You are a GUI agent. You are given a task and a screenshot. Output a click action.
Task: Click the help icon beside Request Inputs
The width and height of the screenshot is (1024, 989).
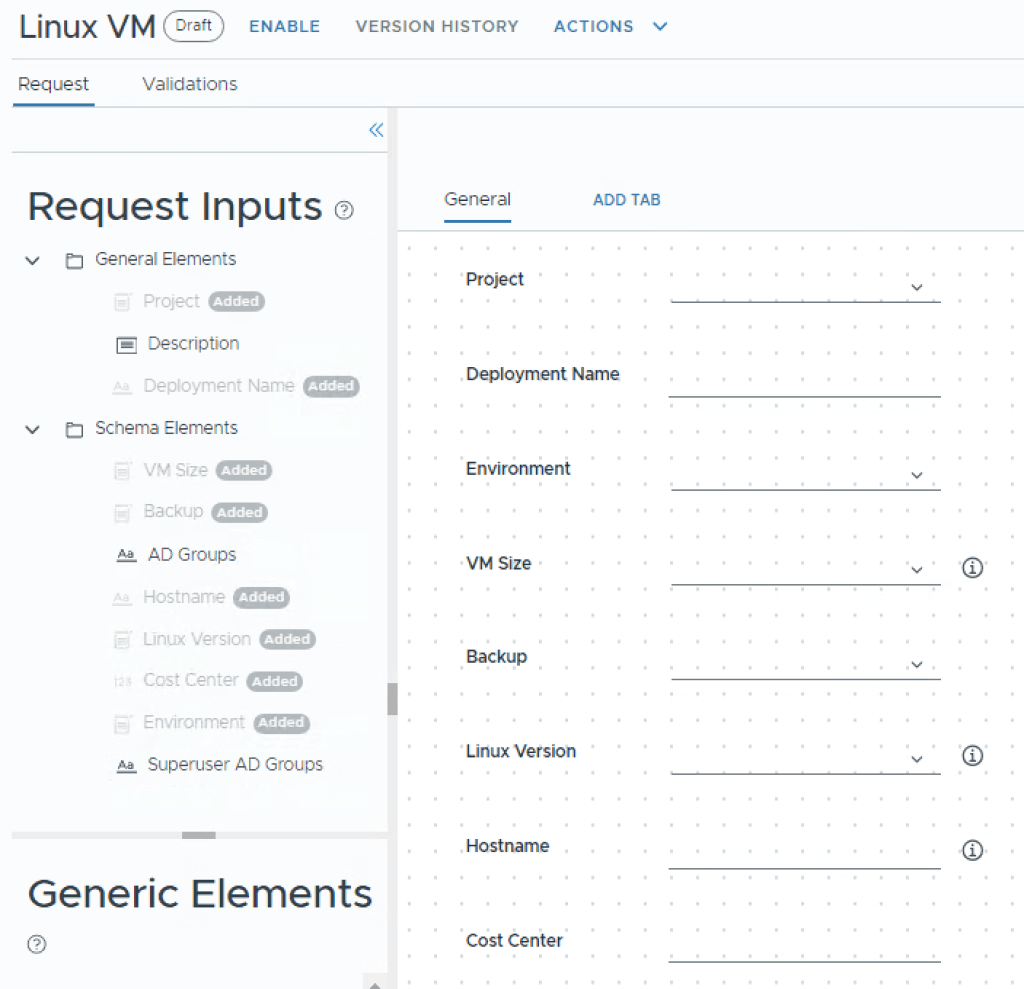pos(344,210)
